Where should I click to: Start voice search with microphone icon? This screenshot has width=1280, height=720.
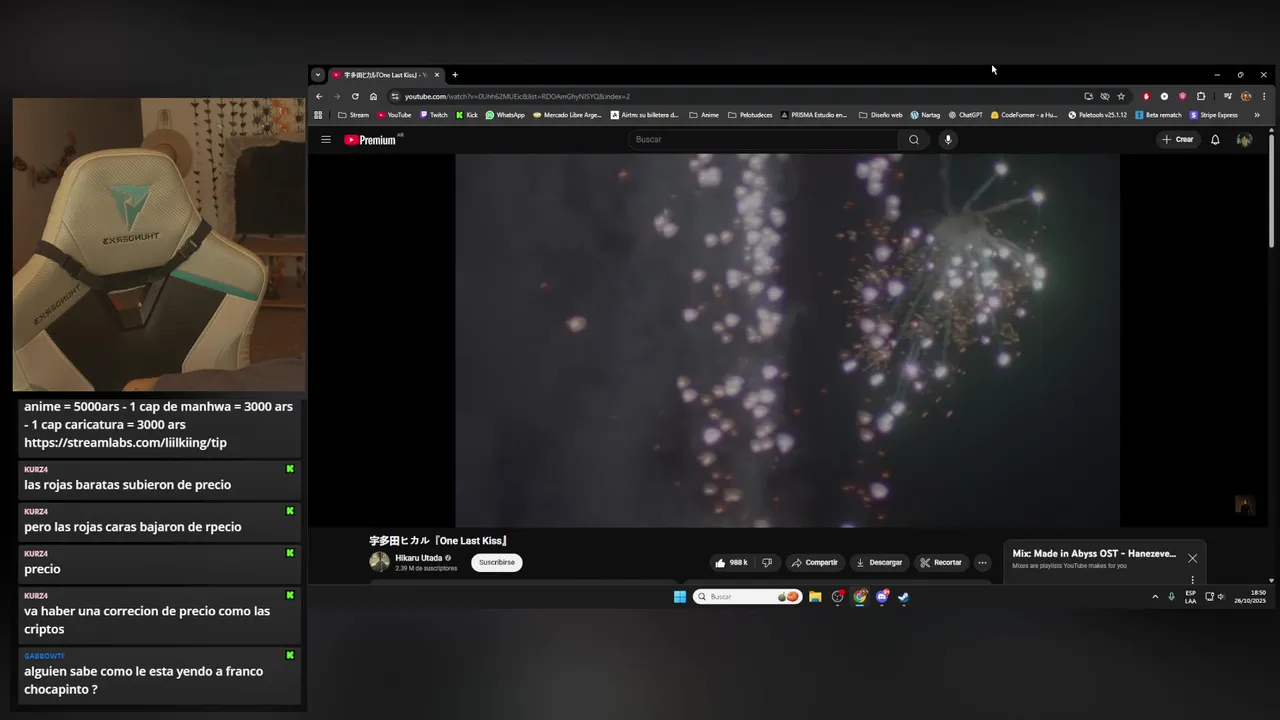click(x=948, y=140)
